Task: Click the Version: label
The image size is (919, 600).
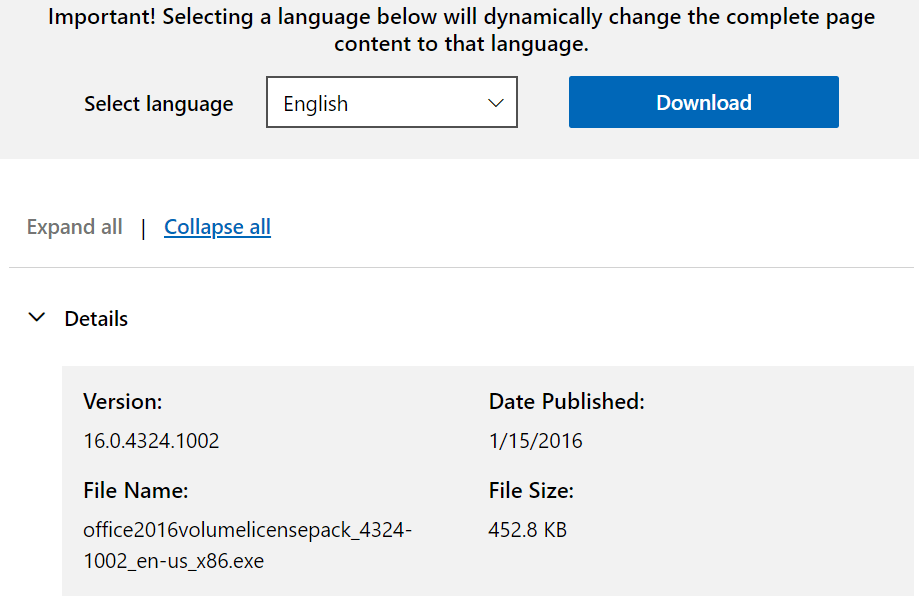Action: point(122,402)
